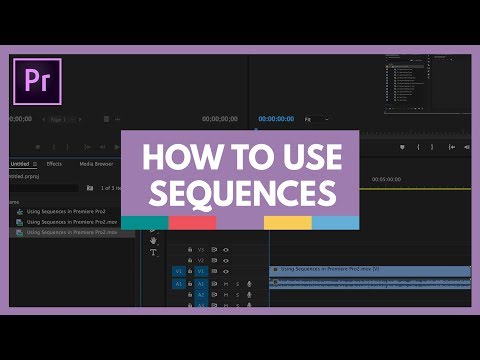The image size is (480, 360).
Task: Add marker in Source monitor
Action: (x=38, y=147)
